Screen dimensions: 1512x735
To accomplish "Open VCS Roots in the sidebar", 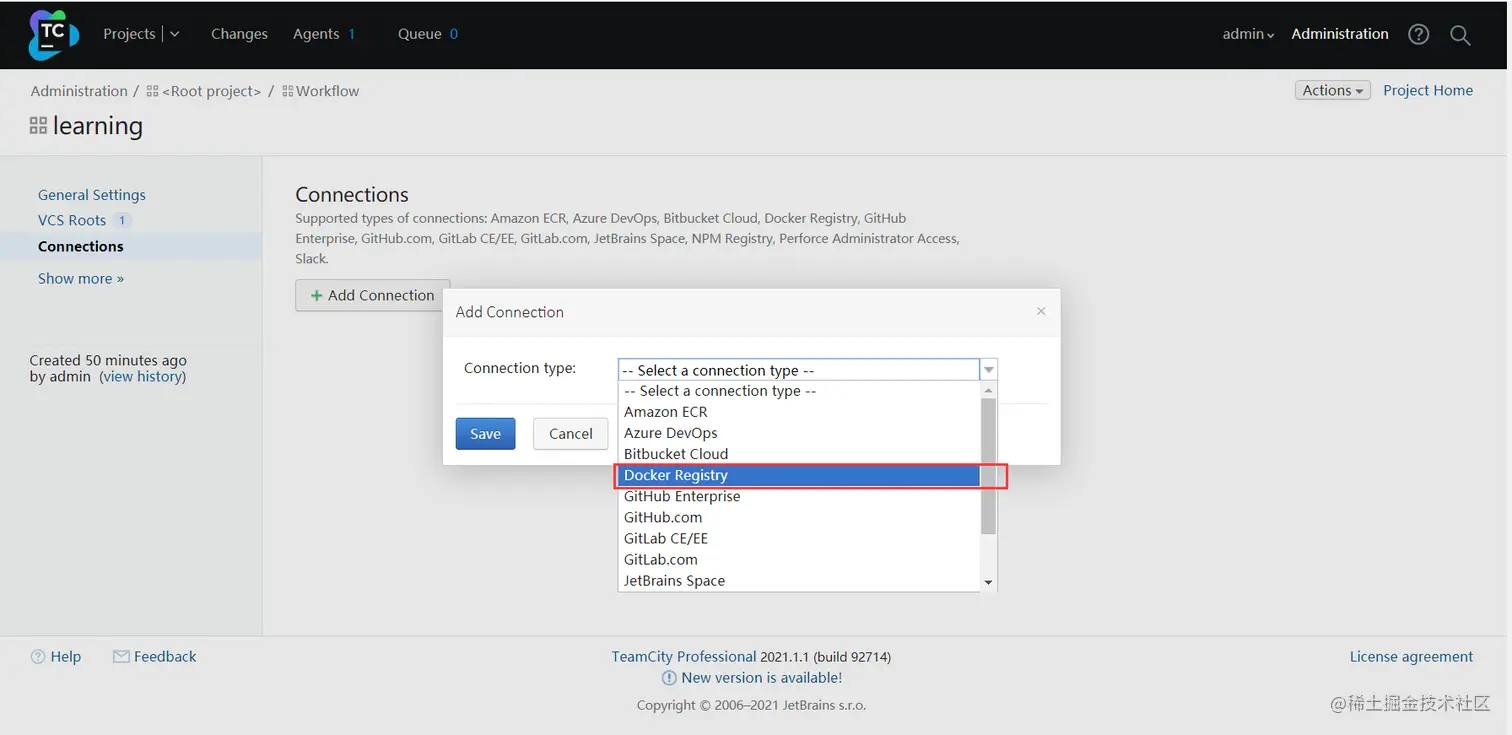I will pos(72,220).
